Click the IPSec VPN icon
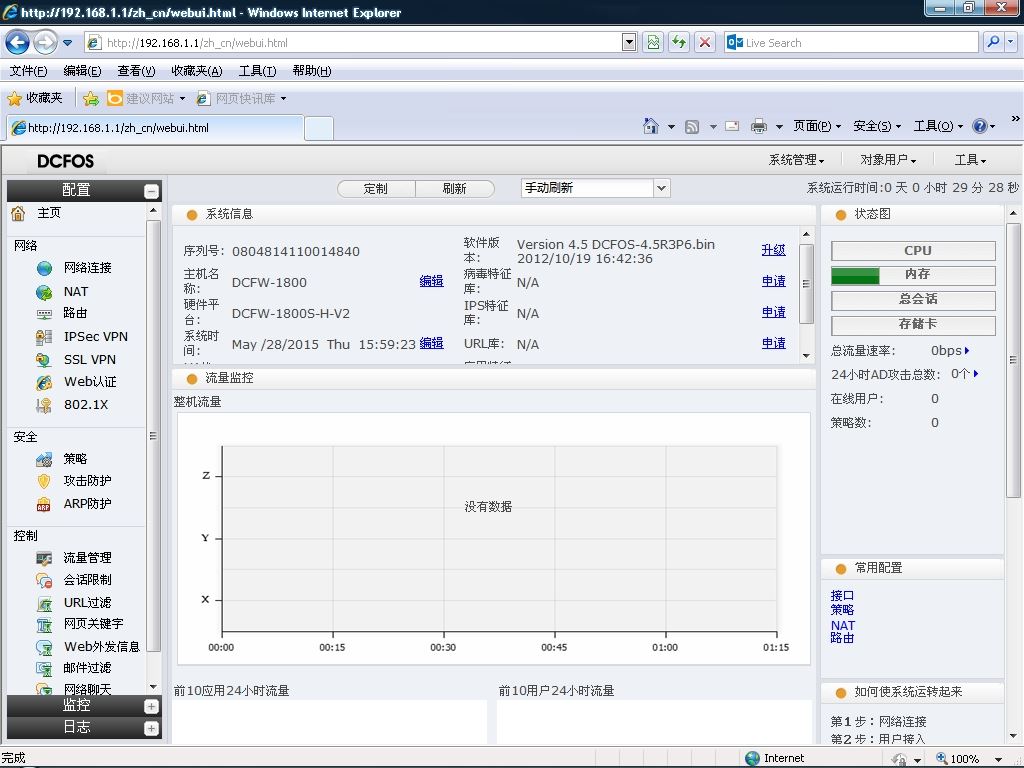Image resolution: width=1024 pixels, height=768 pixels. tap(44, 337)
